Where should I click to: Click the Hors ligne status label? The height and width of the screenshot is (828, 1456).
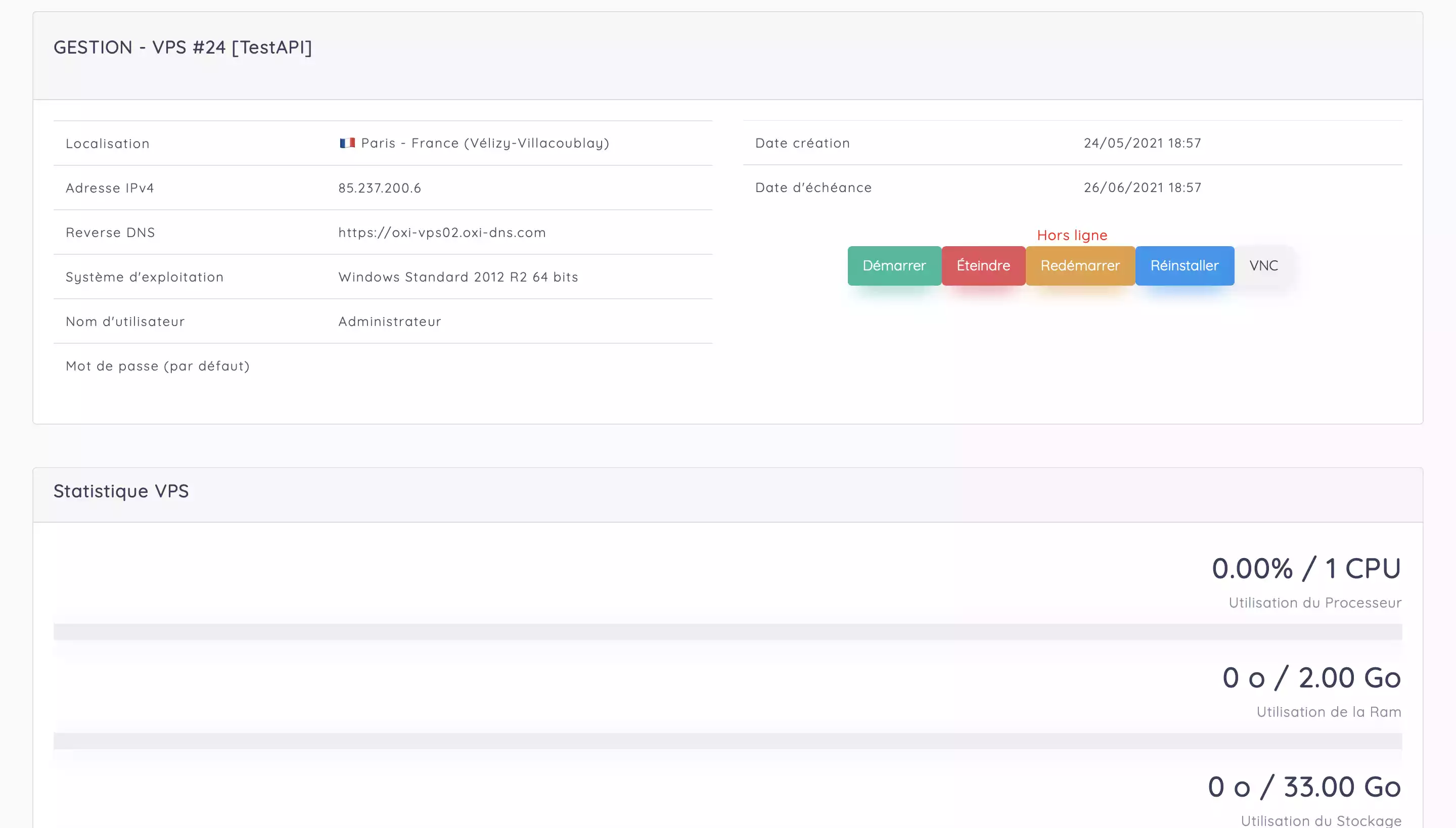tap(1072, 235)
